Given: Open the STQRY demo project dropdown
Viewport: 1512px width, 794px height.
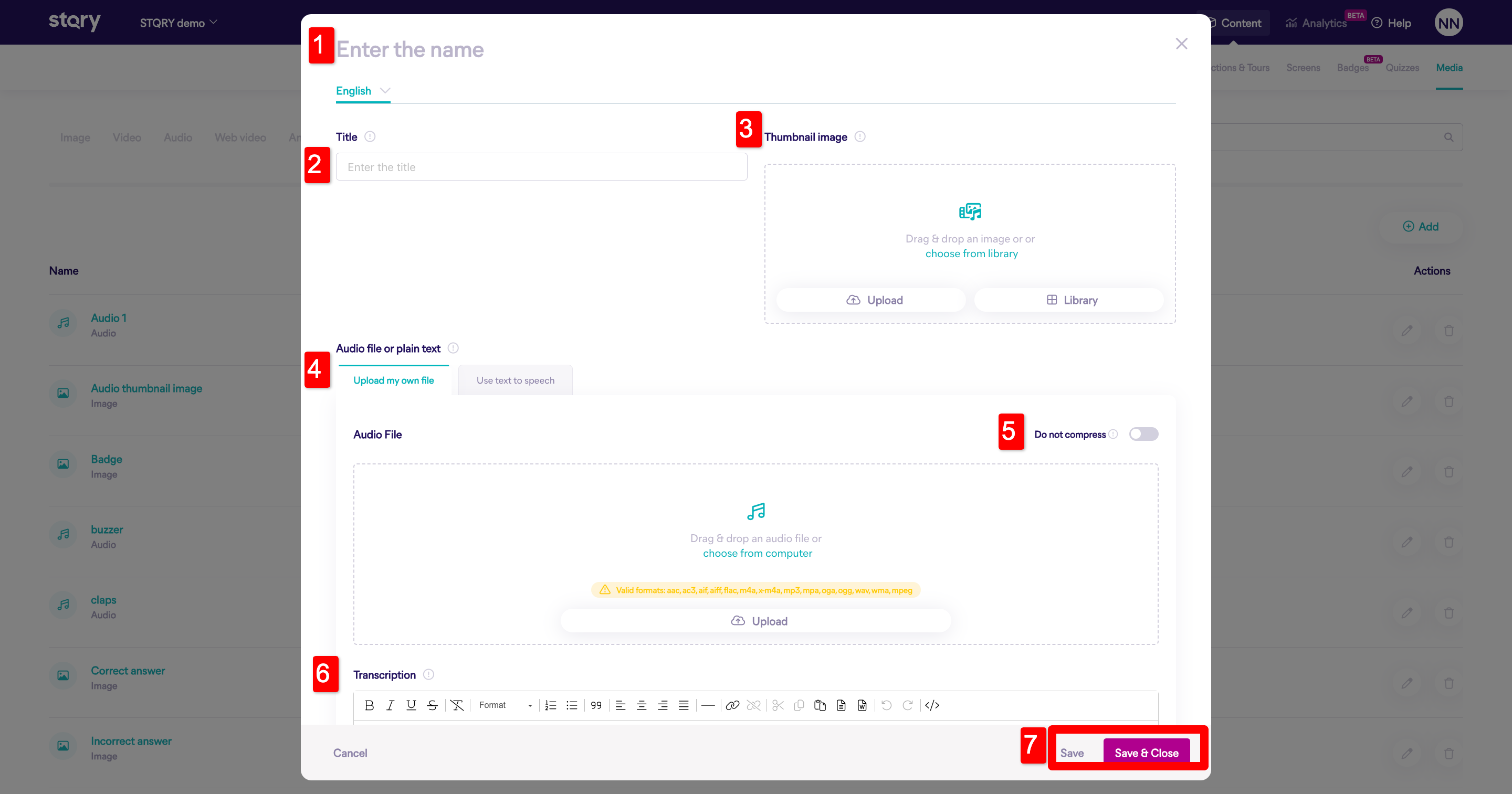Looking at the screenshot, I should click(178, 23).
